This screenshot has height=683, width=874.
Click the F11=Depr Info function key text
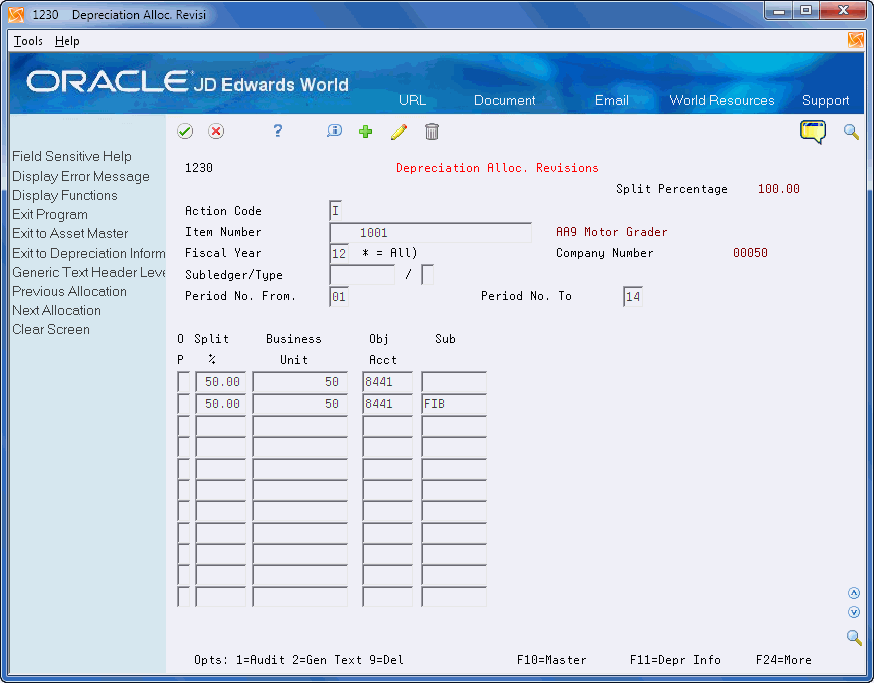pos(675,660)
